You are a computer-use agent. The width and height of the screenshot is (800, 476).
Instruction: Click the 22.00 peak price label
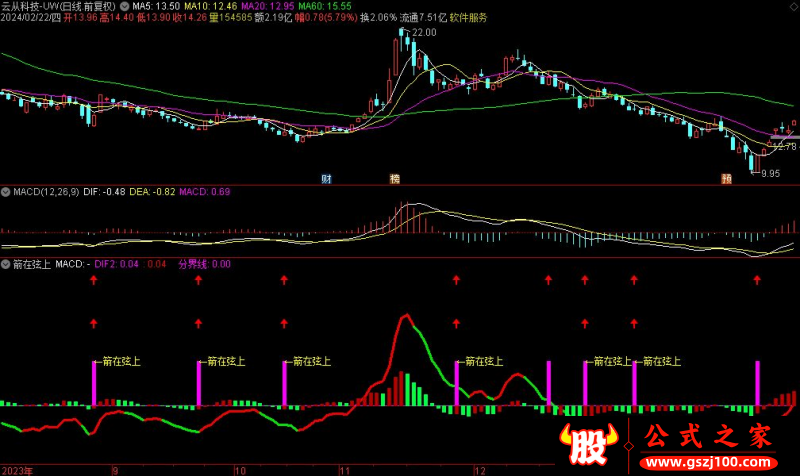(x=424, y=33)
